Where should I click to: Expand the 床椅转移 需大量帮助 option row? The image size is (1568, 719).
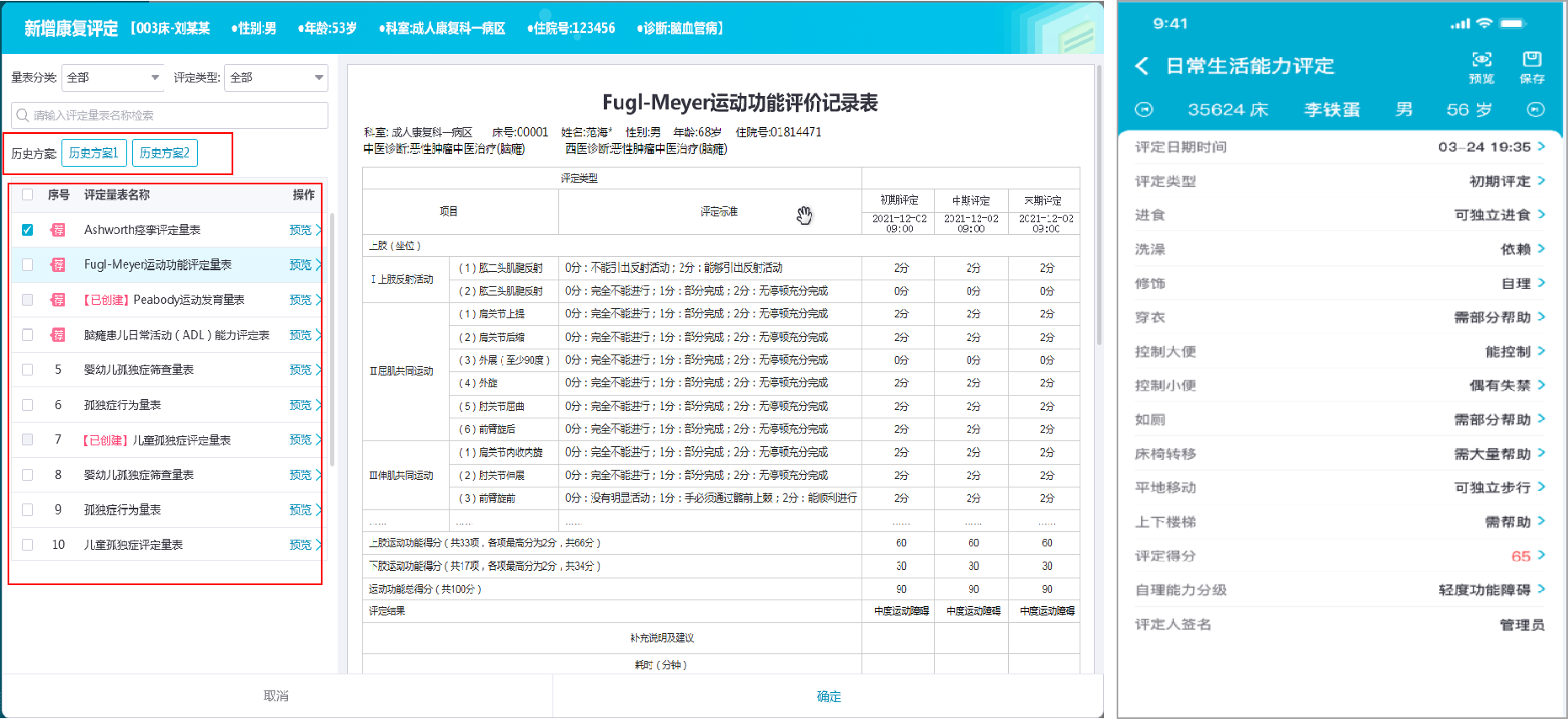tap(1340, 454)
